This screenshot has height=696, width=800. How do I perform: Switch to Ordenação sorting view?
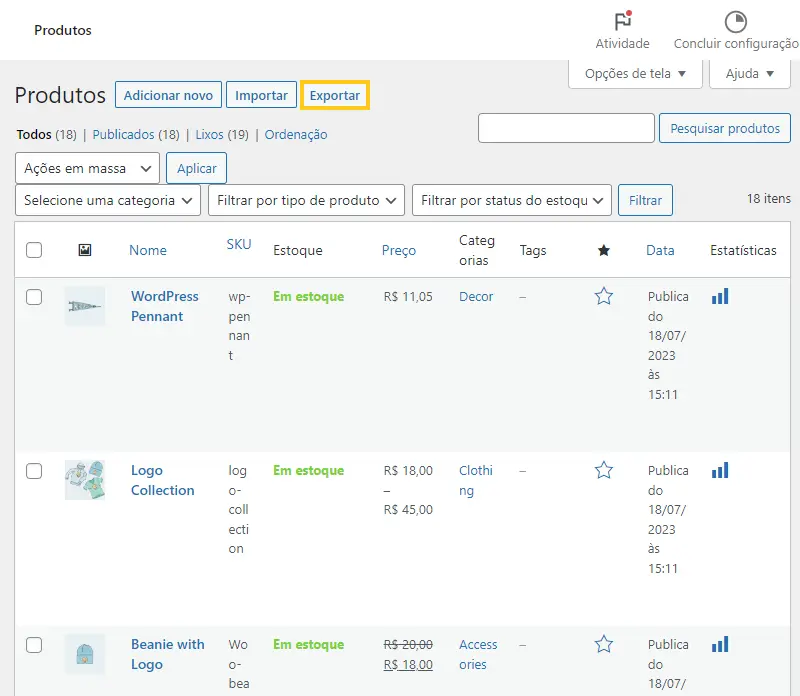click(296, 135)
